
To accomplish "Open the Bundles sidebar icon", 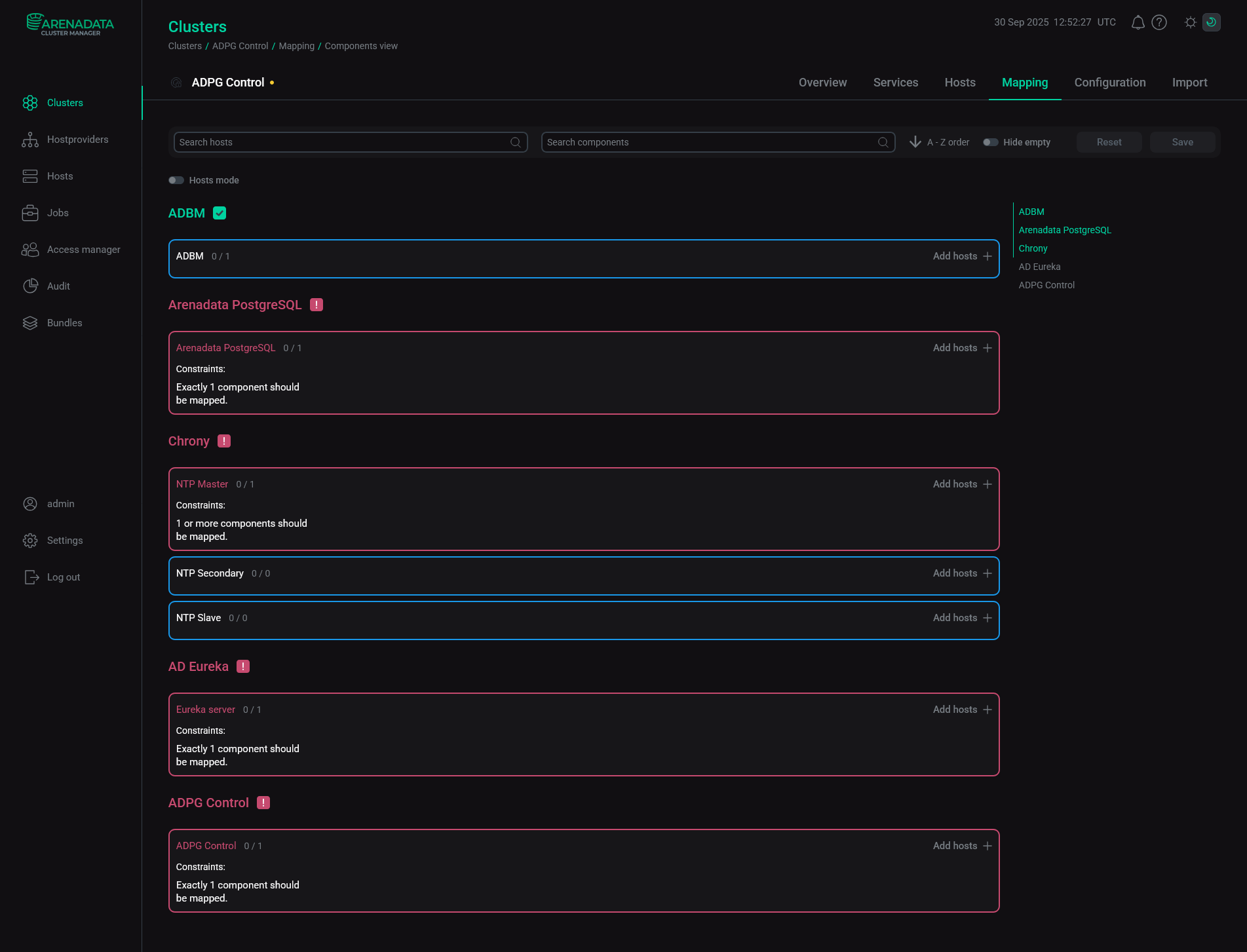I will [x=30, y=322].
